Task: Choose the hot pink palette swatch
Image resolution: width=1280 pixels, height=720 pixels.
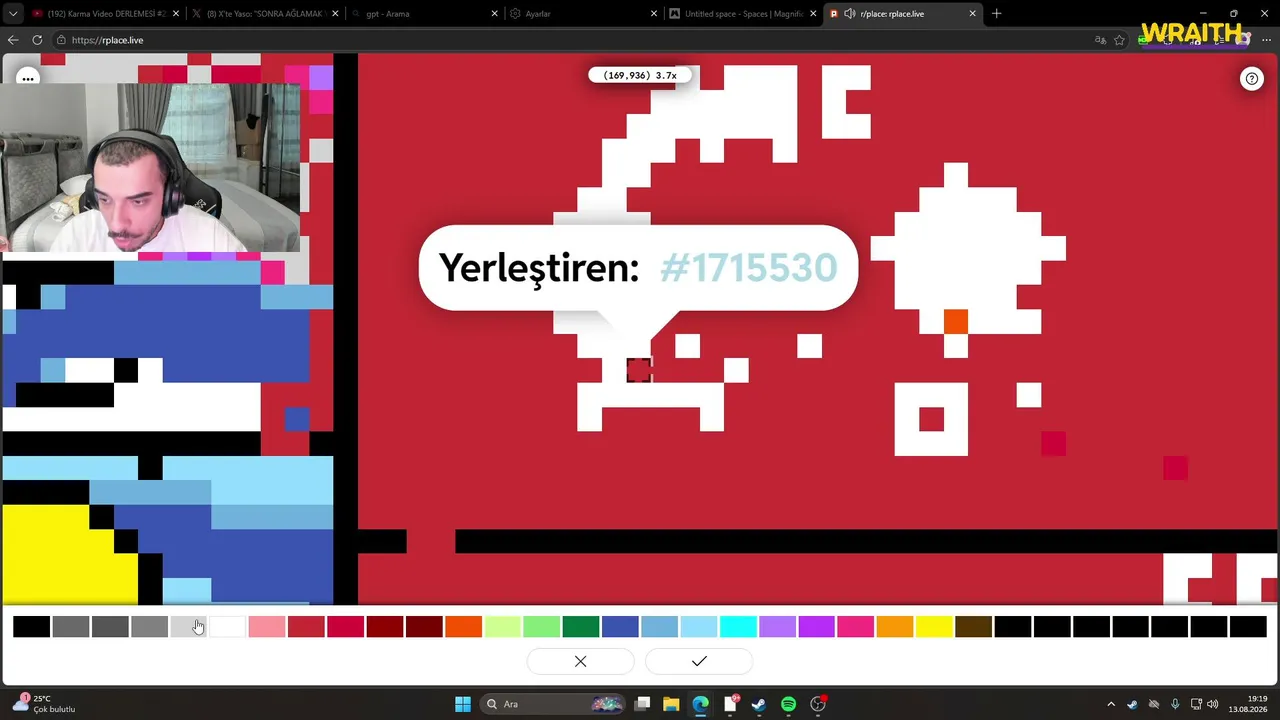Action: tap(855, 627)
